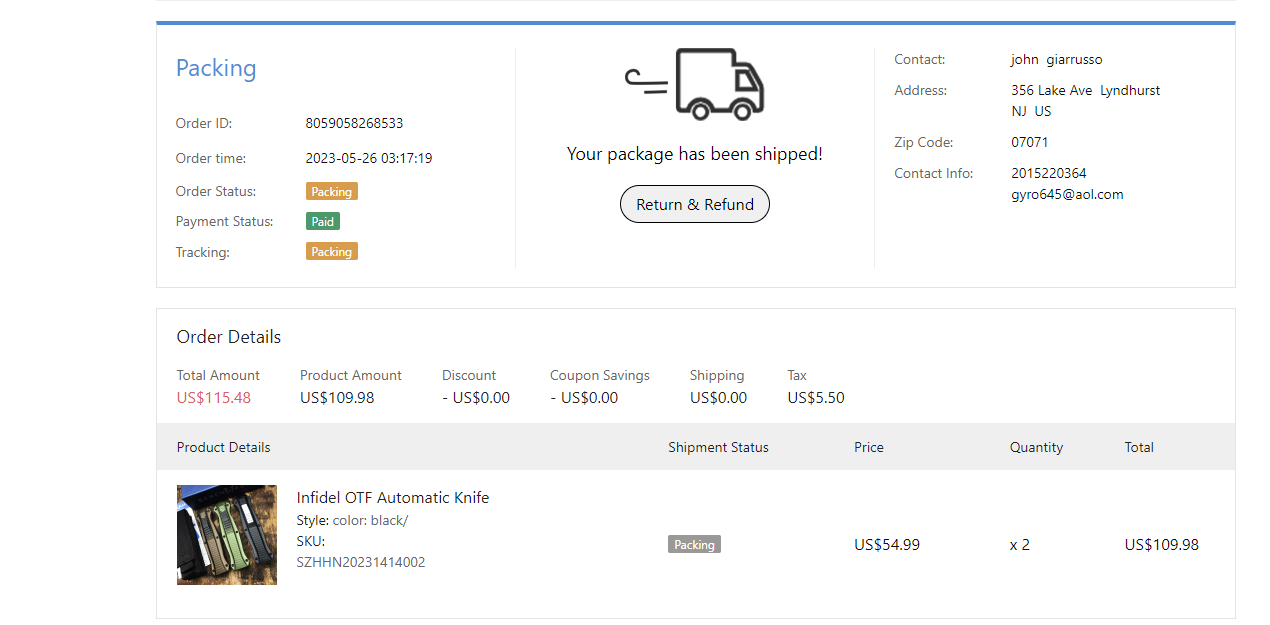This screenshot has width=1270, height=625.
Task: Click the email gyro645@aol.com
Action: (x=1067, y=194)
